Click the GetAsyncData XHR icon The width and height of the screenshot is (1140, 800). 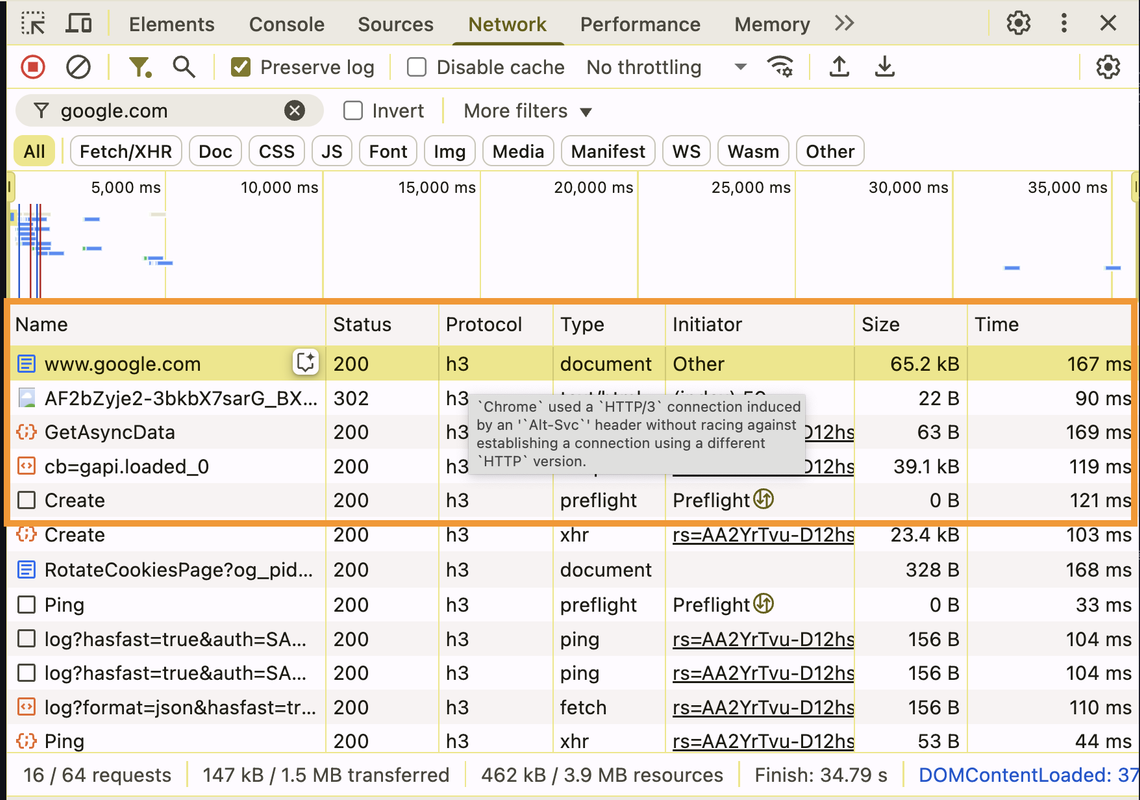(x=26, y=432)
